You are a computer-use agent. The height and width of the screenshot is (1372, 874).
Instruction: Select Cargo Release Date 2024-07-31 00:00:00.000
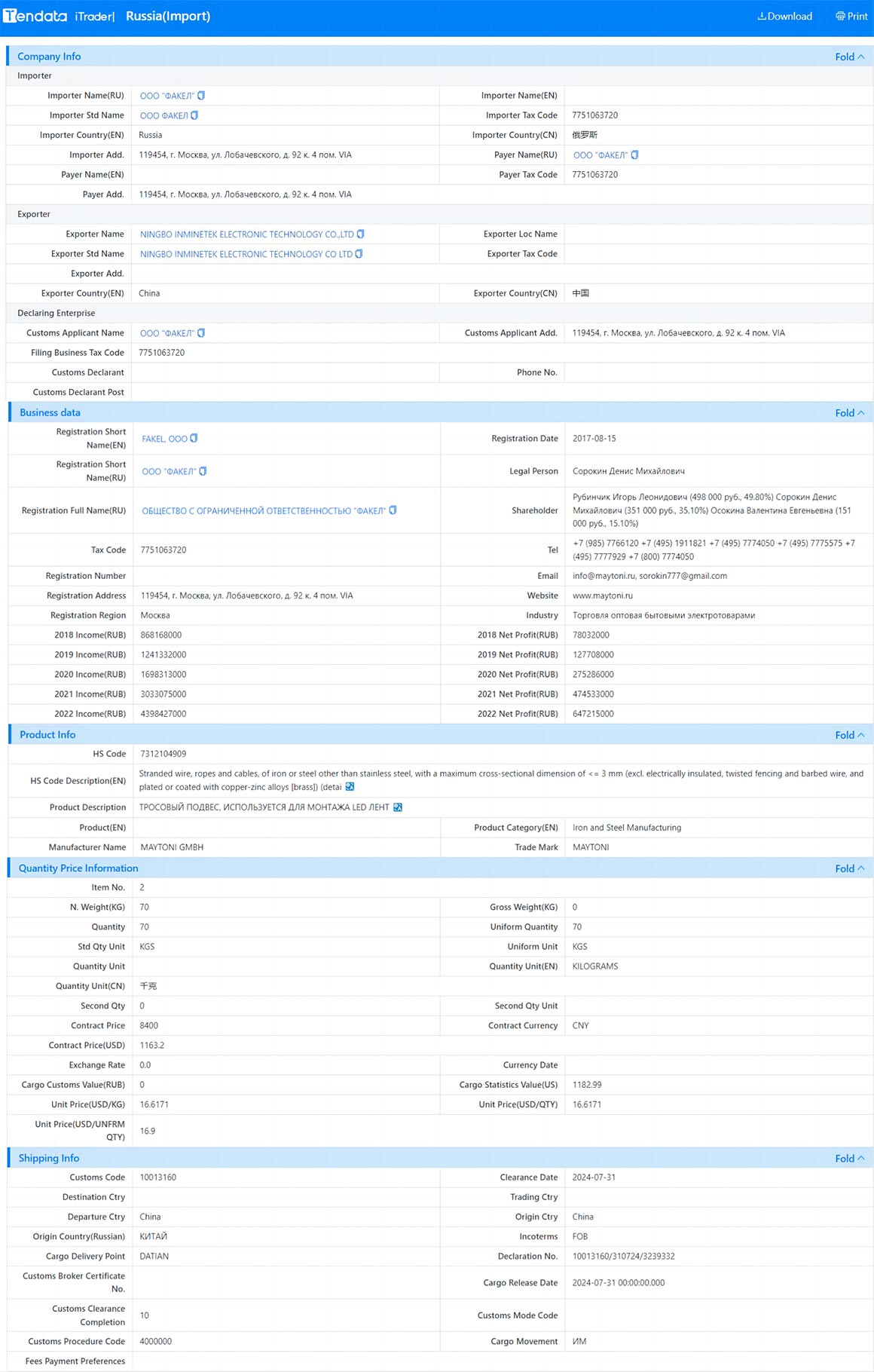click(619, 1283)
